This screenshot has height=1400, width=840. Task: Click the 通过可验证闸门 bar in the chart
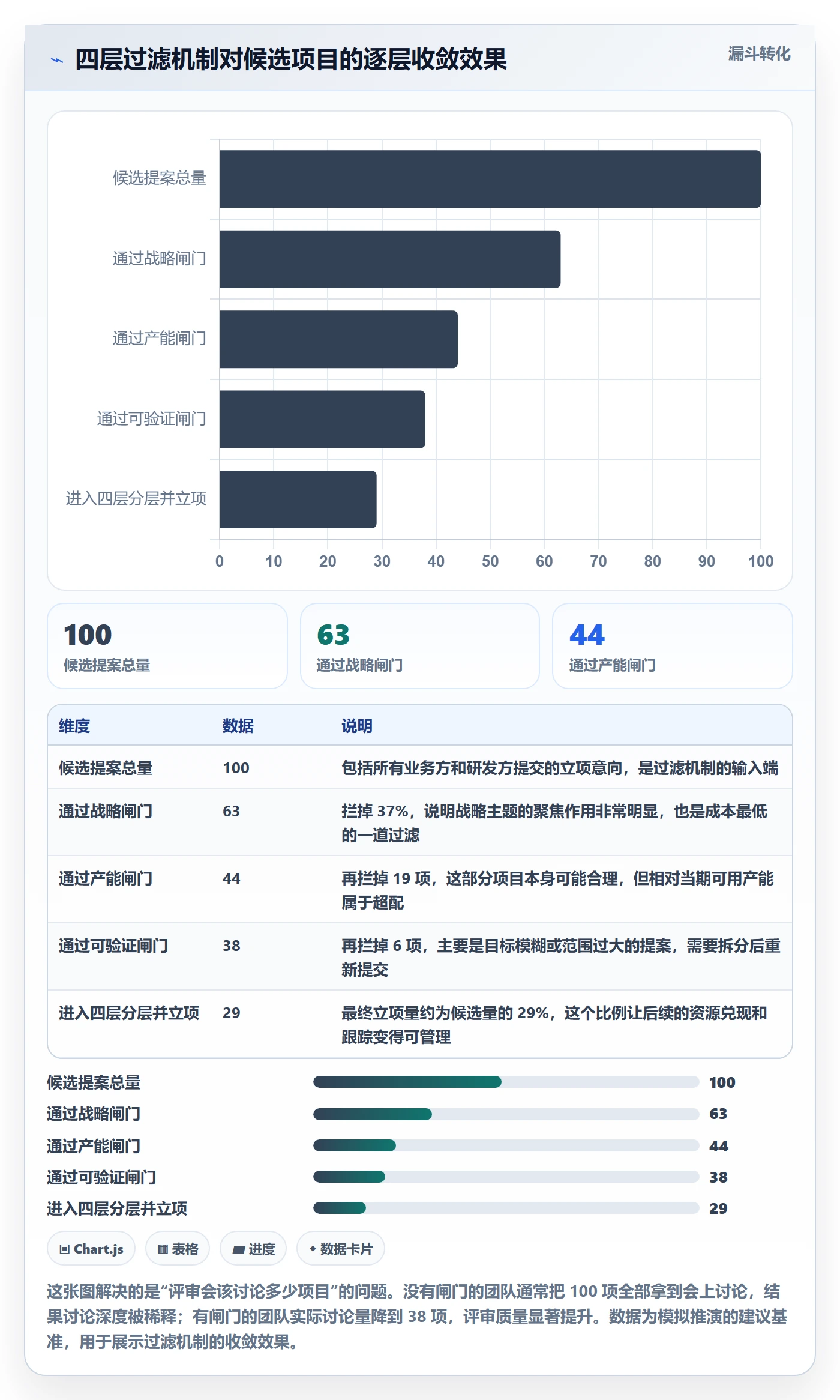(322, 419)
